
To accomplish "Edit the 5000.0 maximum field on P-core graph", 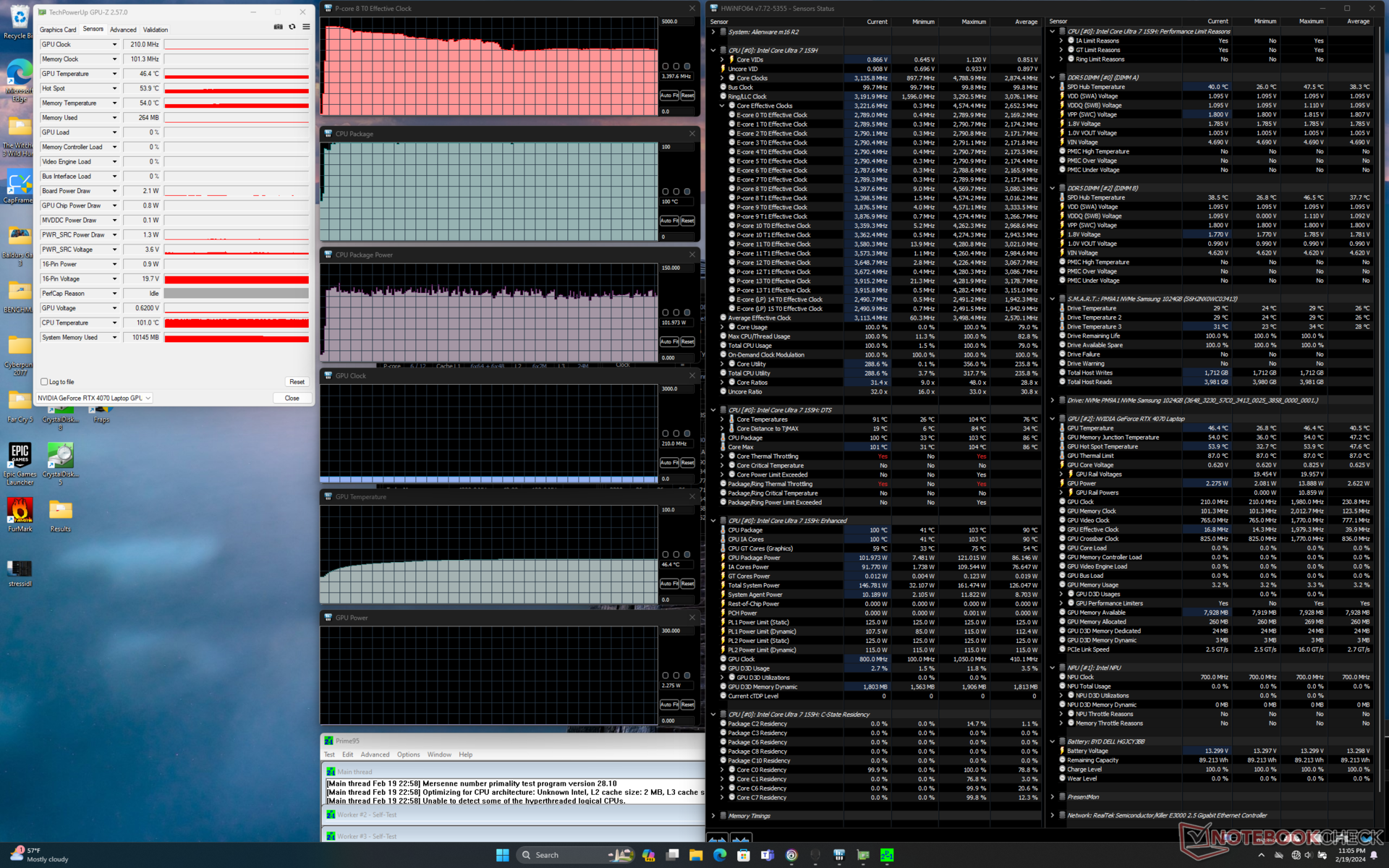I will tap(677, 22).
